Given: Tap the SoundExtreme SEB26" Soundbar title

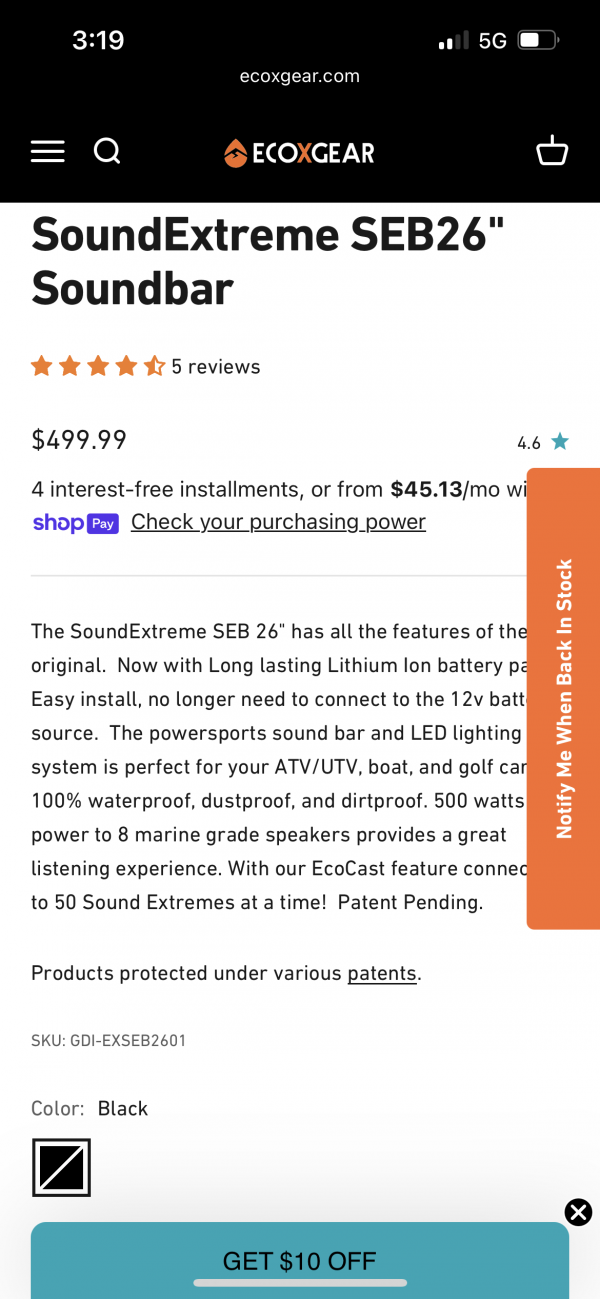Looking at the screenshot, I should pos(267,261).
